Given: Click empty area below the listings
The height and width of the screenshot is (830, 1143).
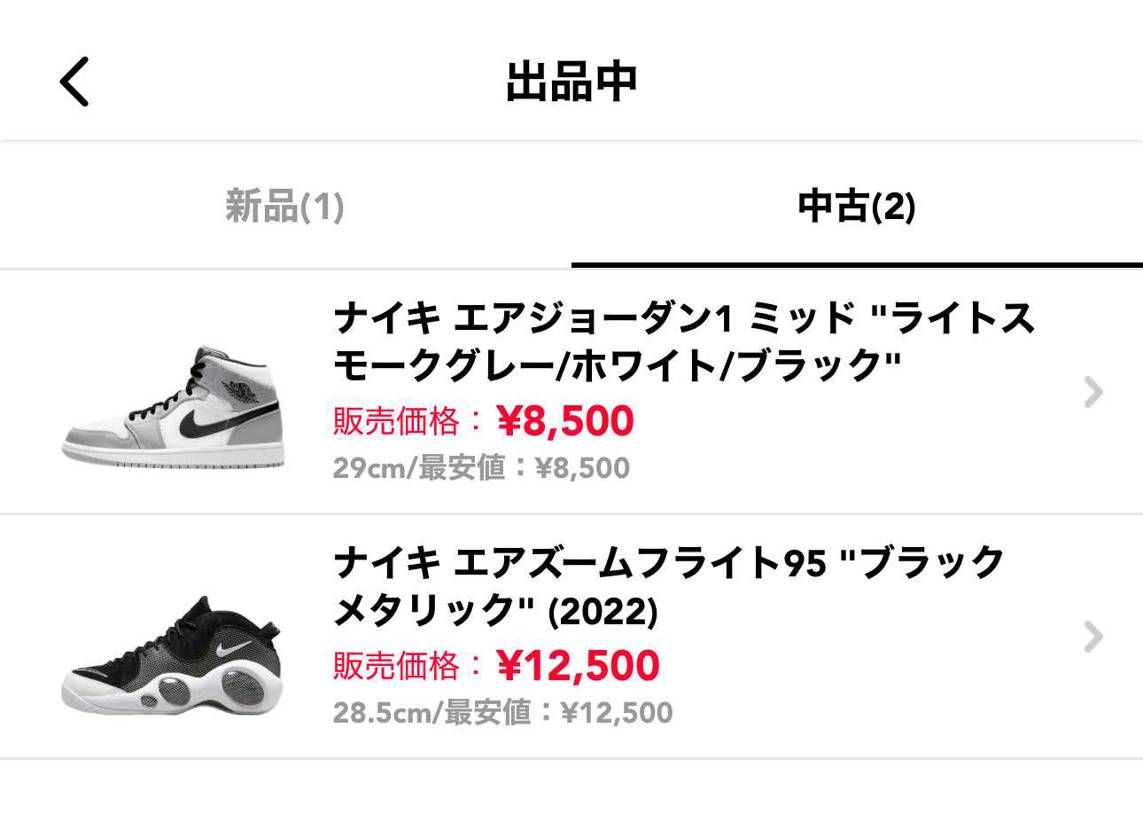Looking at the screenshot, I should point(572,796).
